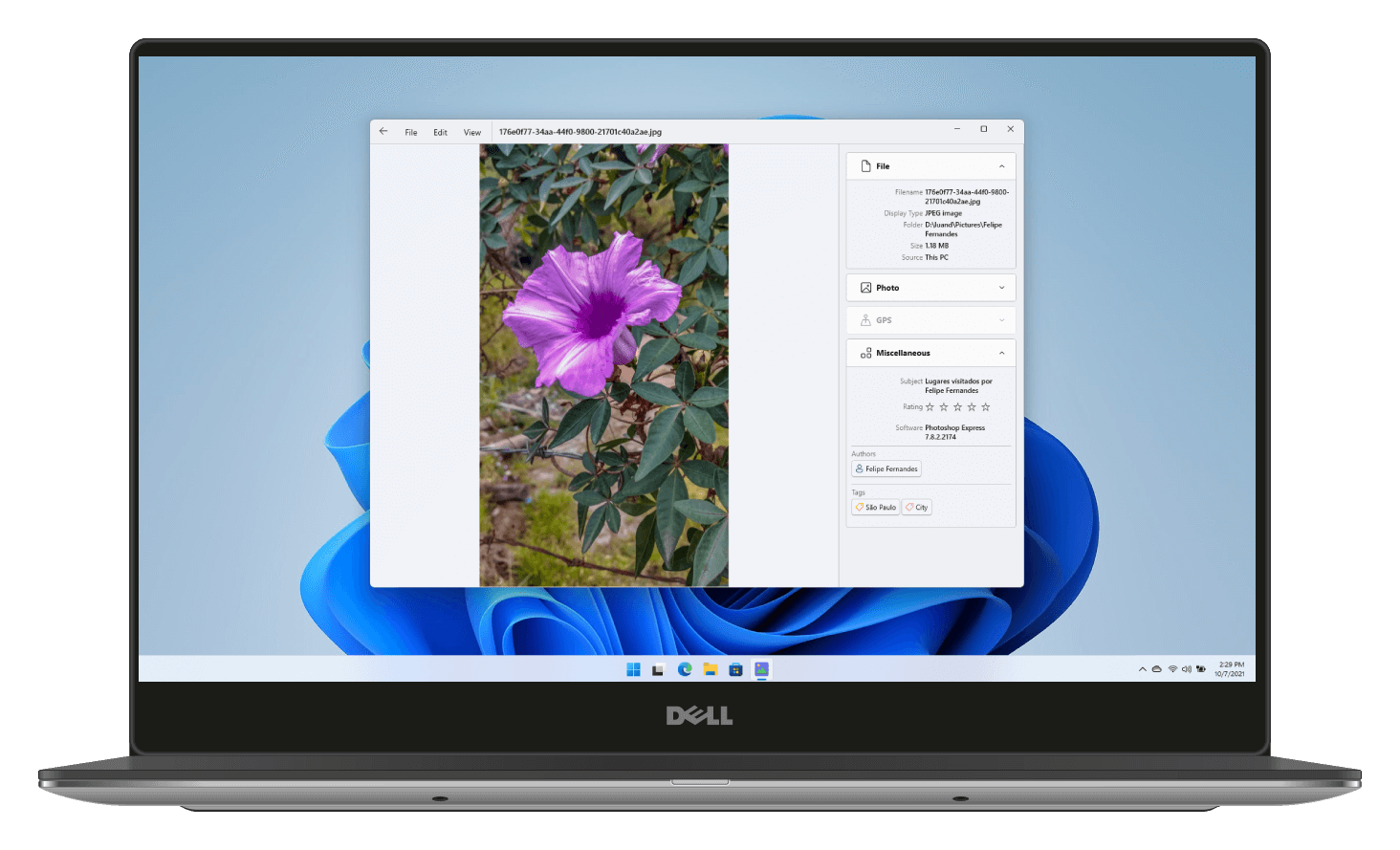Collapse the Miscellaneous section
The width and height of the screenshot is (1400, 850).
pyautogui.click(x=1000, y=353)
